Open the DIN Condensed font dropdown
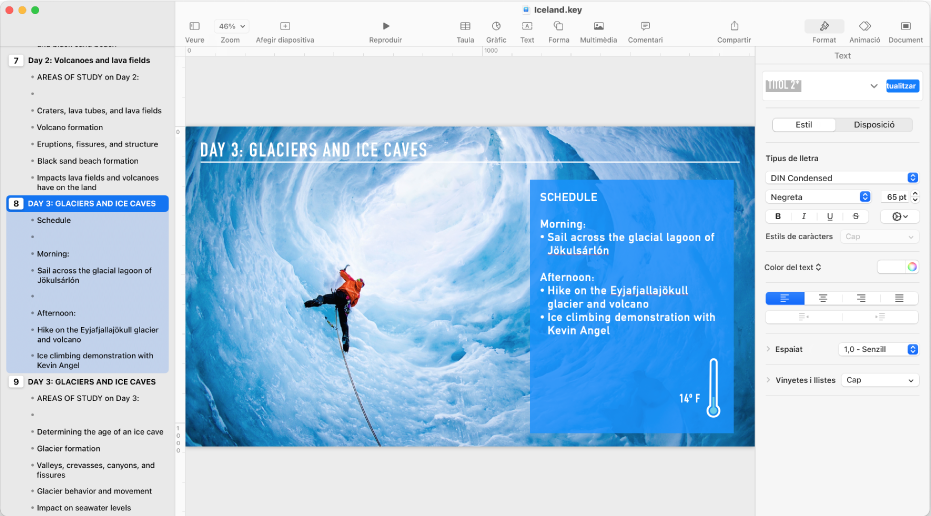 coord(842,178)
